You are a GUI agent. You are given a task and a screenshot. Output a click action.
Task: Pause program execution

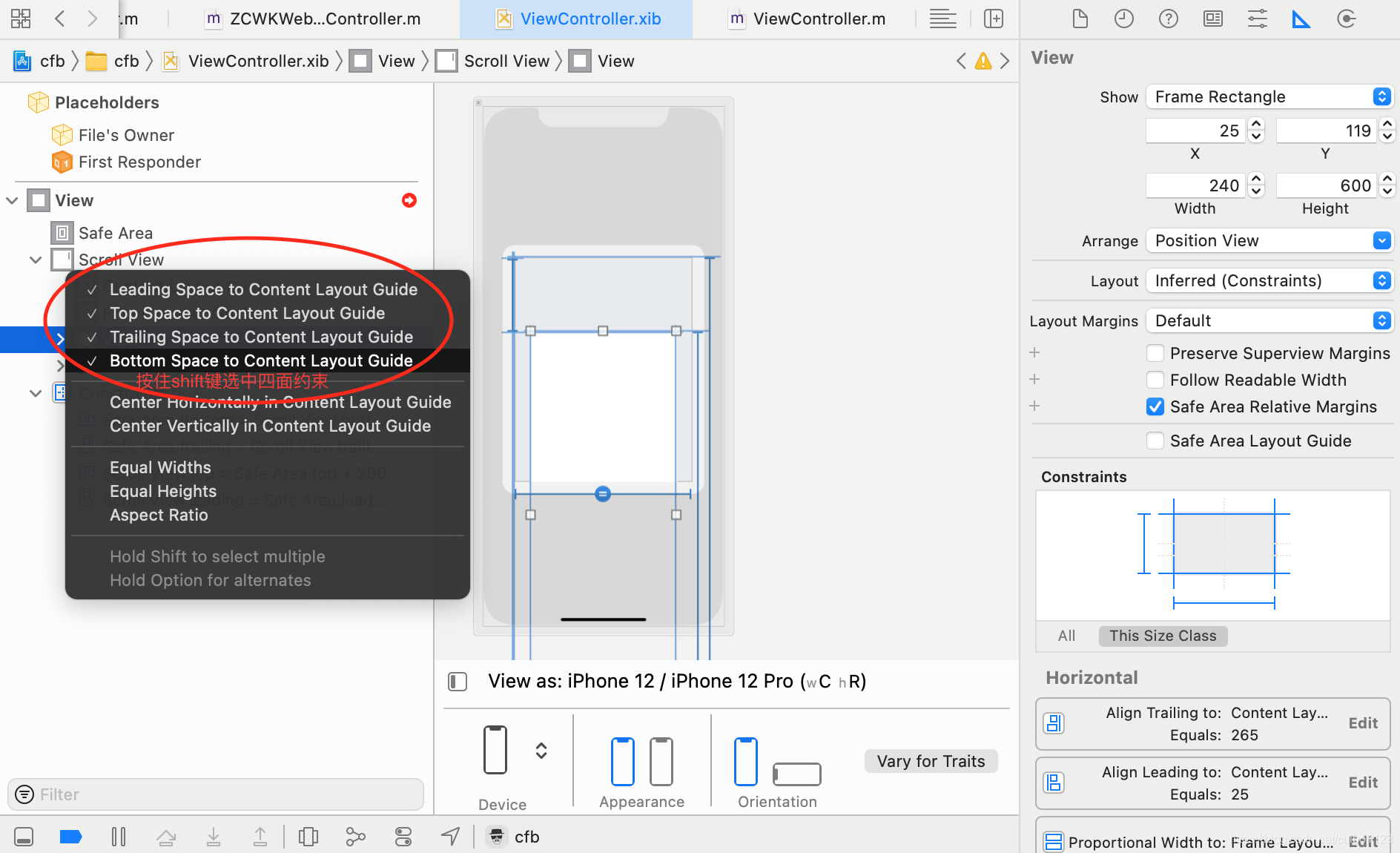coord(119,837)
